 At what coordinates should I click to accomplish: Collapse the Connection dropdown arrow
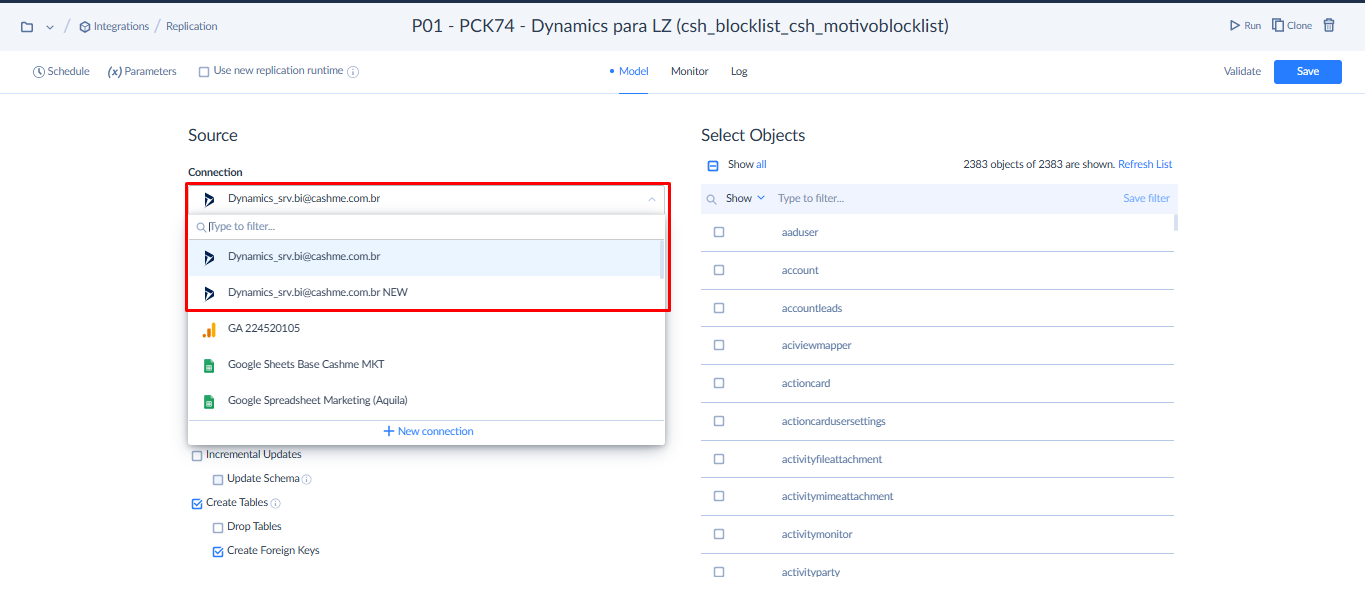(x=652, y=199)
